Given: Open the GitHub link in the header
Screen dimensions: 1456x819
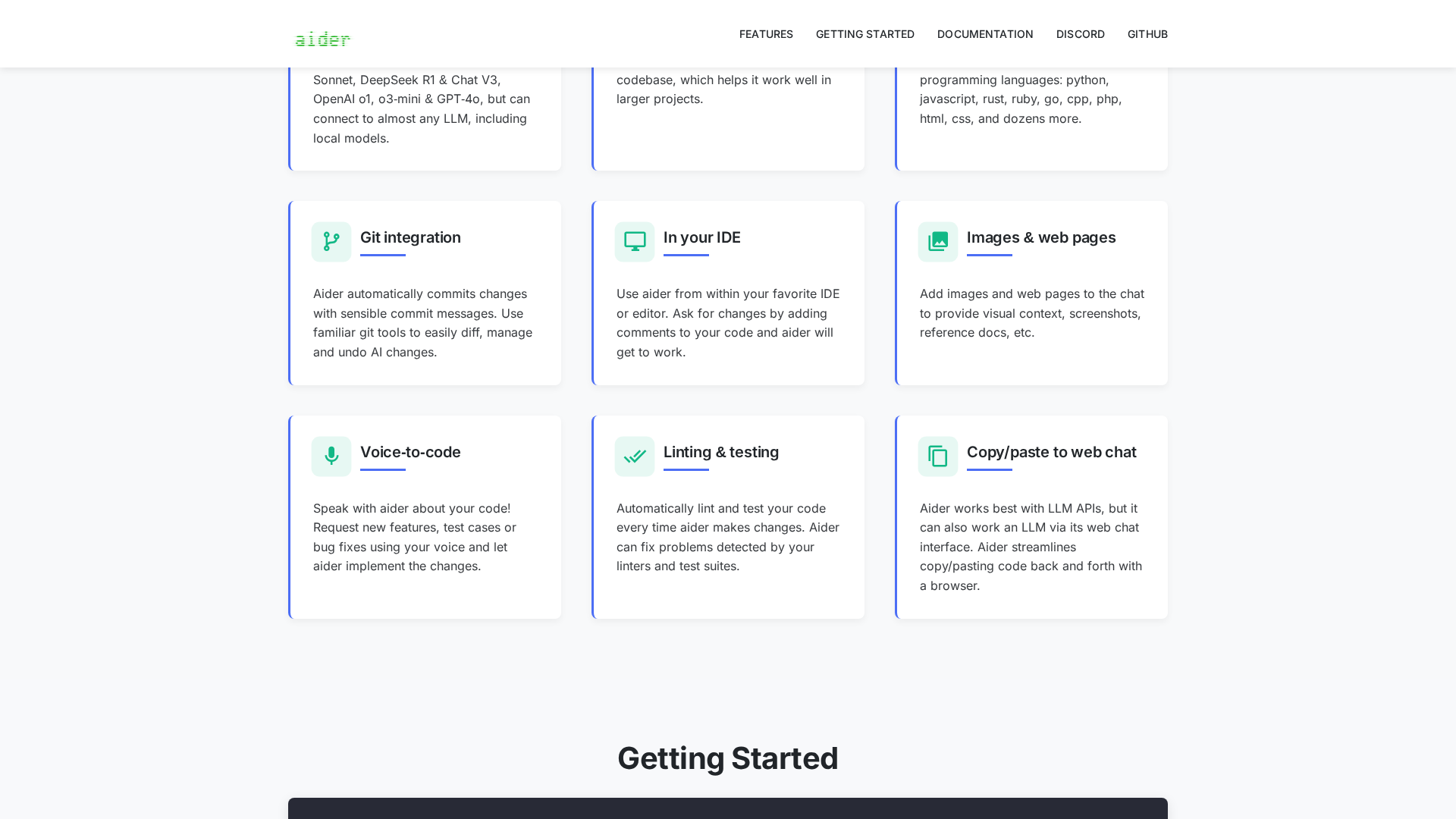Looking at the screenshot, I should pyautogui.click(x=1147, y=34).
